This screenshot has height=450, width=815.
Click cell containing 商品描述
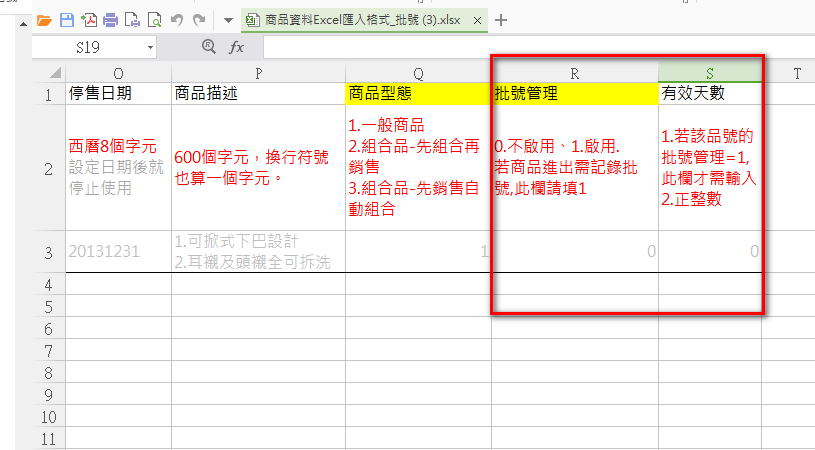[x=258, y=94]
